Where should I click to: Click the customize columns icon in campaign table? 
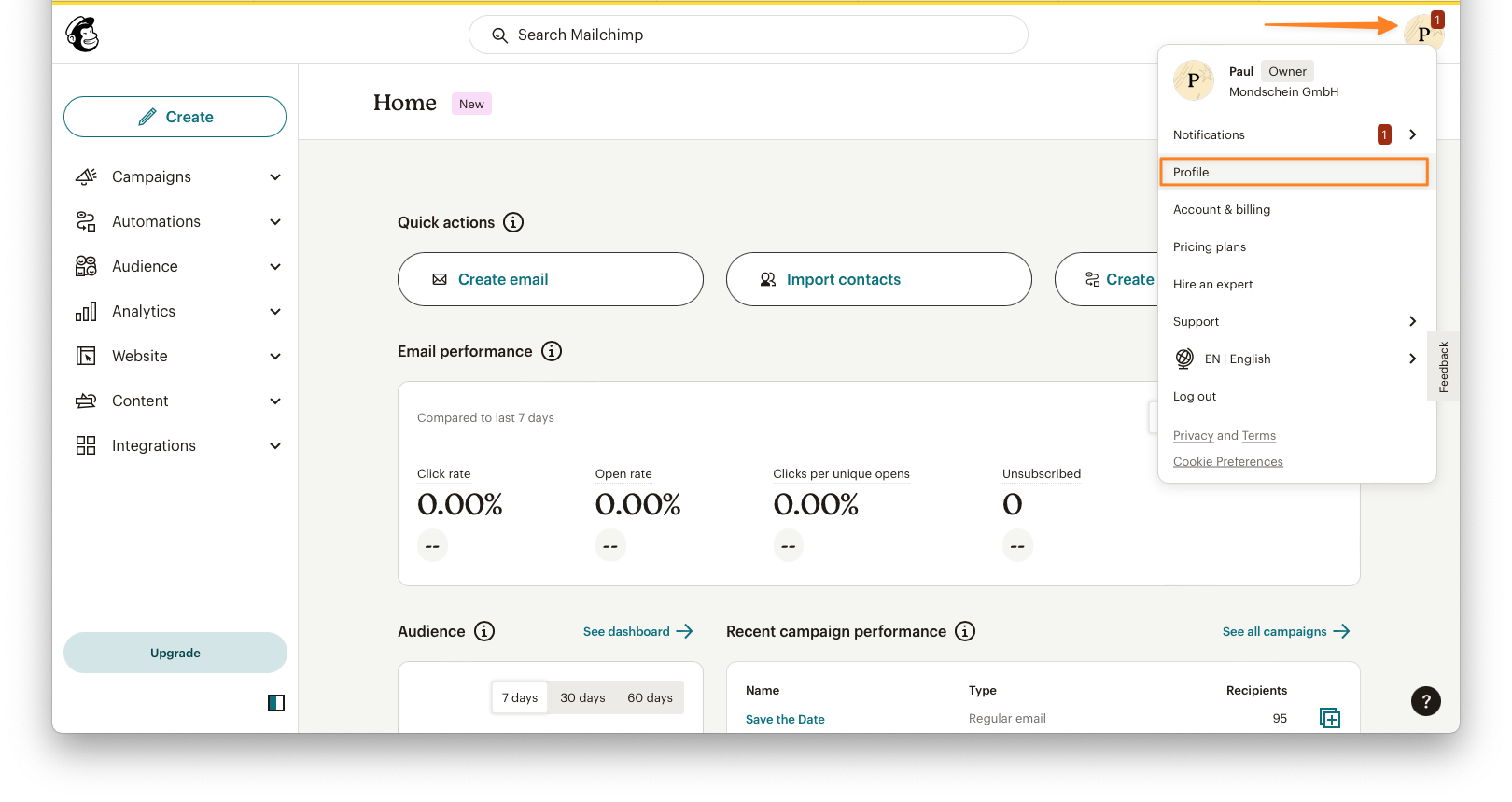click(x=1330, y=718)
